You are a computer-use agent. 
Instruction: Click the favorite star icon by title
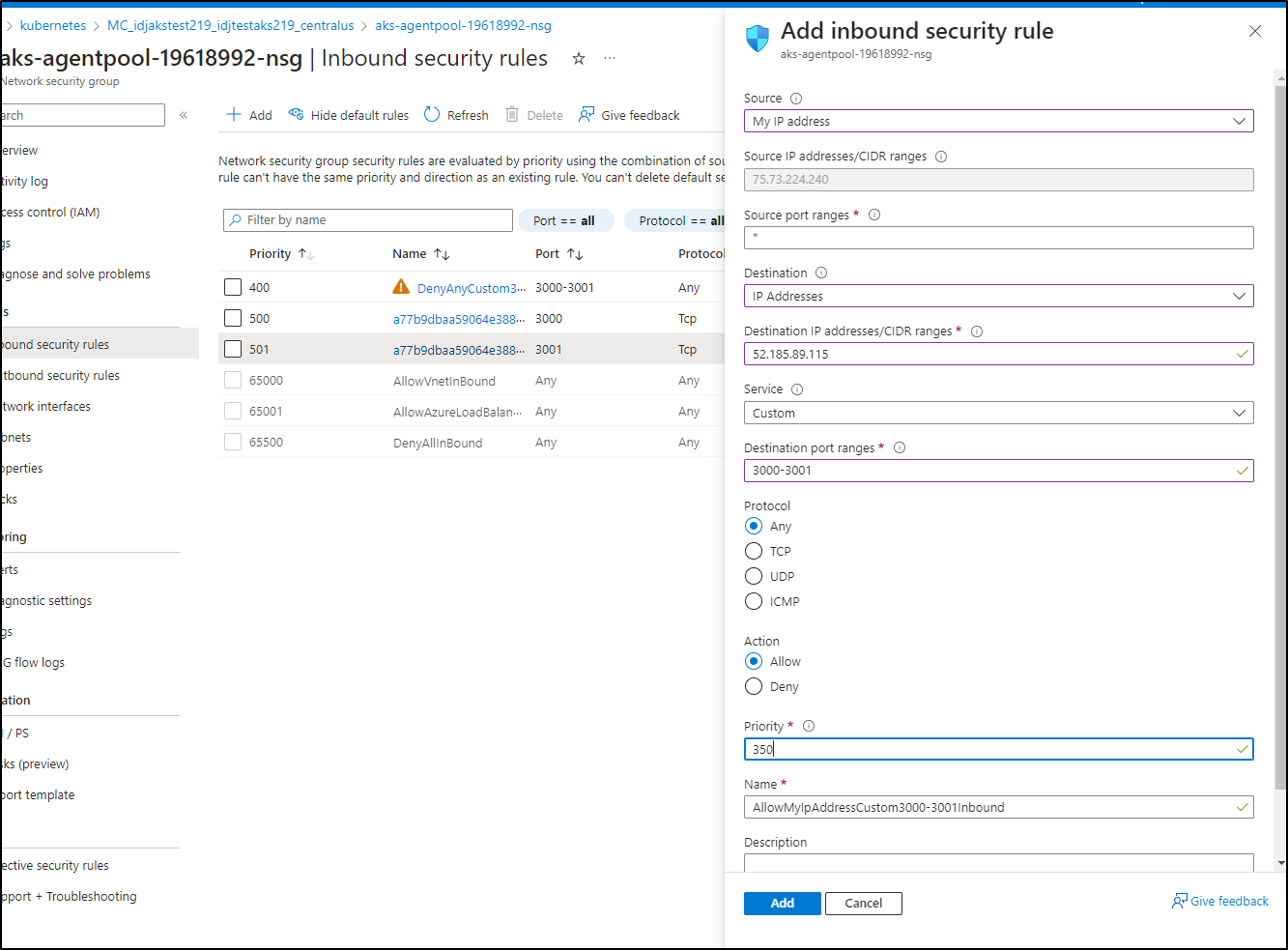579,59
